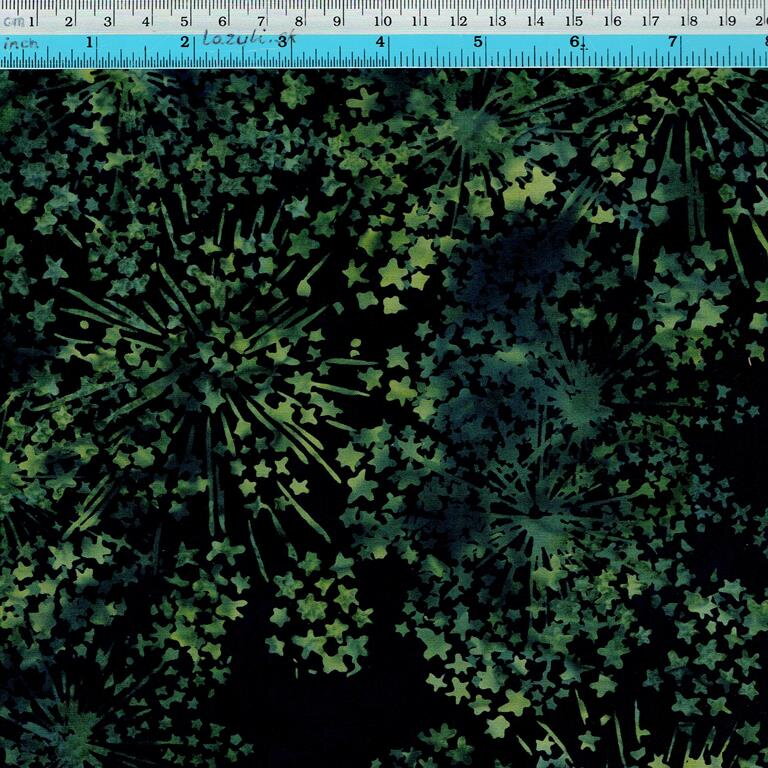This screenshot has width=768, height=768.
Task: Click the number 4 on inch ruler
Action: point(380,42)
